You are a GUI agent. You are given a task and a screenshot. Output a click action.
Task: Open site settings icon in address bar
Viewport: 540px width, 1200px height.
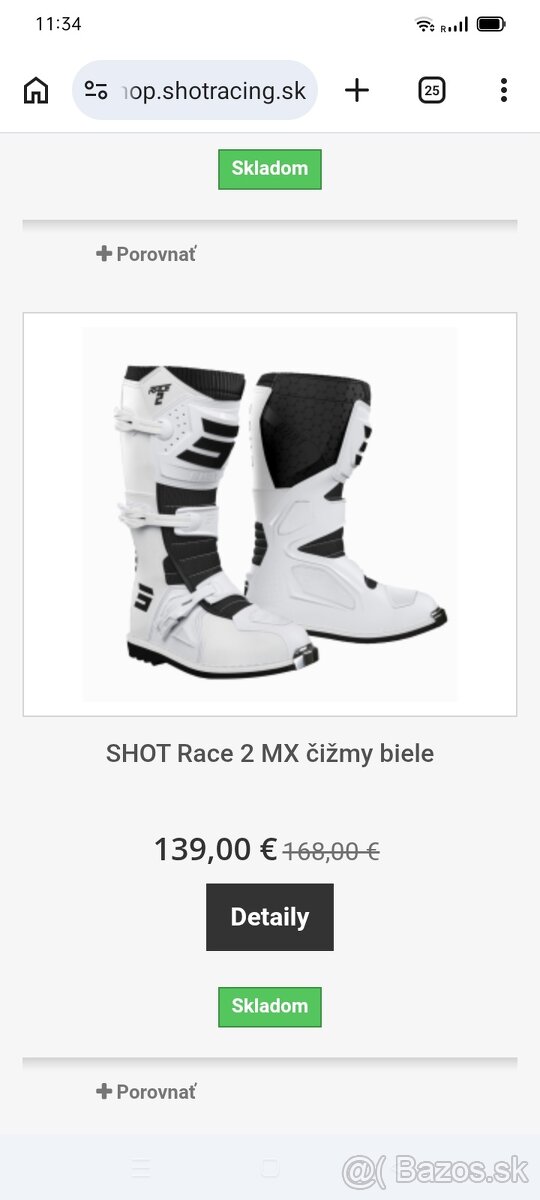pyautogui.click(x=96, y=91)
